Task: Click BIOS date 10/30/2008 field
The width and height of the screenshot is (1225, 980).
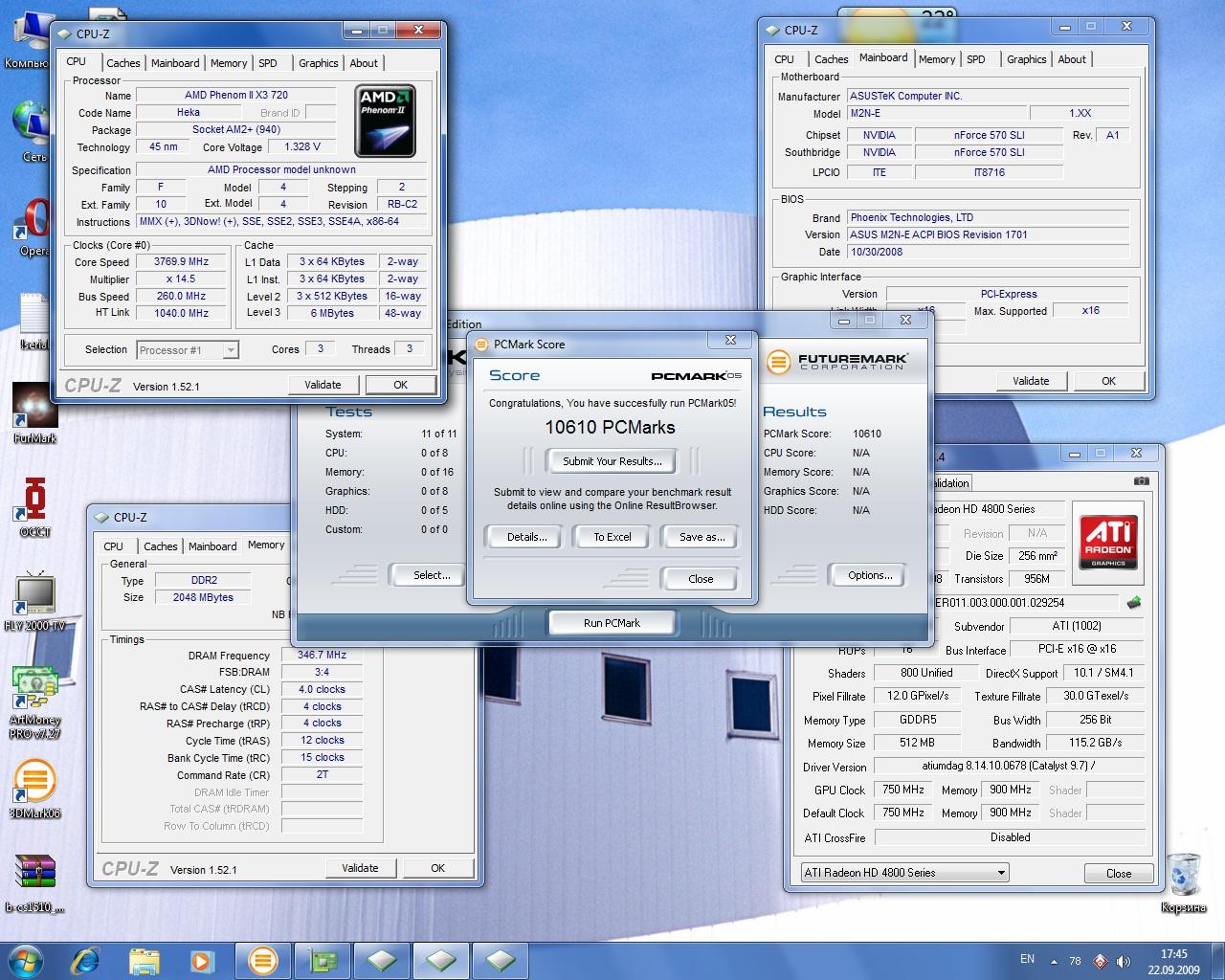Action: (x=988, y=253)
